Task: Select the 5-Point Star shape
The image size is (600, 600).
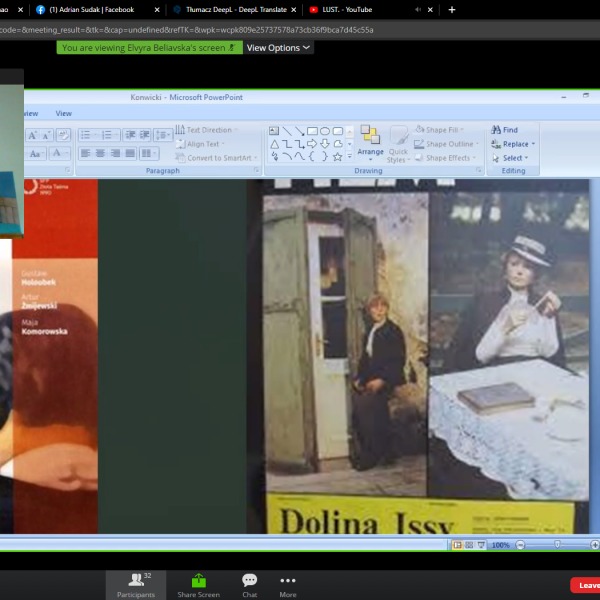Action: 338,157
